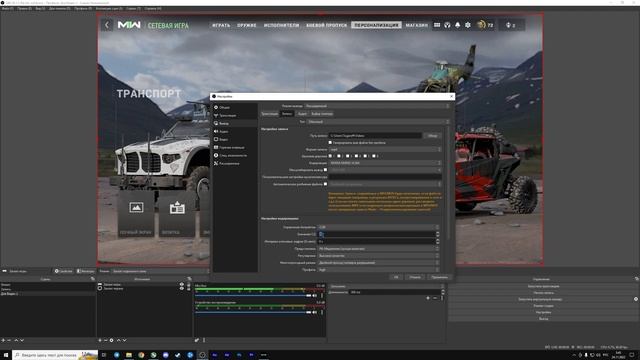Toggle audio track 3 checkbox
Viewport: 640px width, 360px height.
coord(347,156)
